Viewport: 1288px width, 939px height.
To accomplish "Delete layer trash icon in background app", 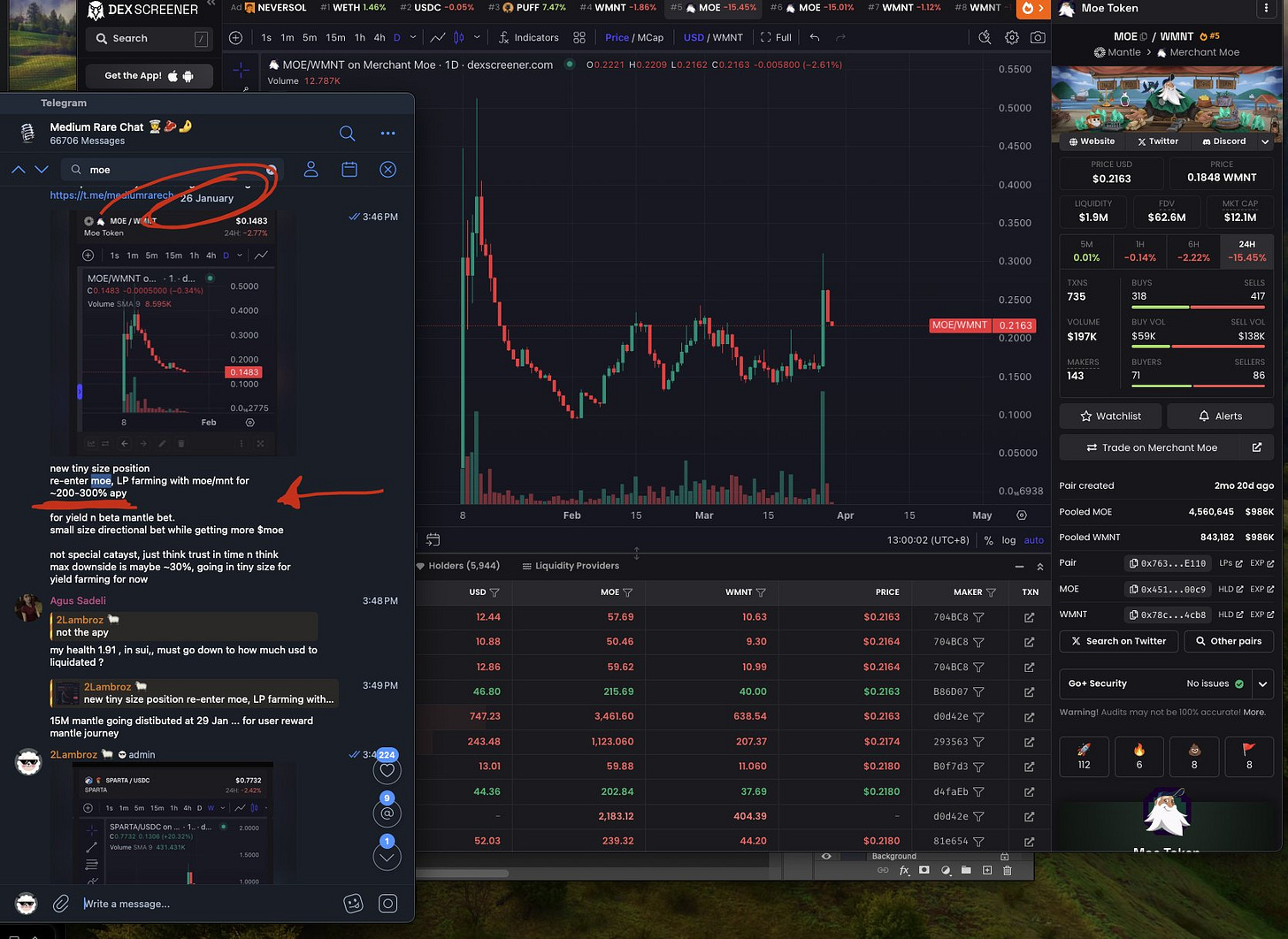I will coord(1007,871).
